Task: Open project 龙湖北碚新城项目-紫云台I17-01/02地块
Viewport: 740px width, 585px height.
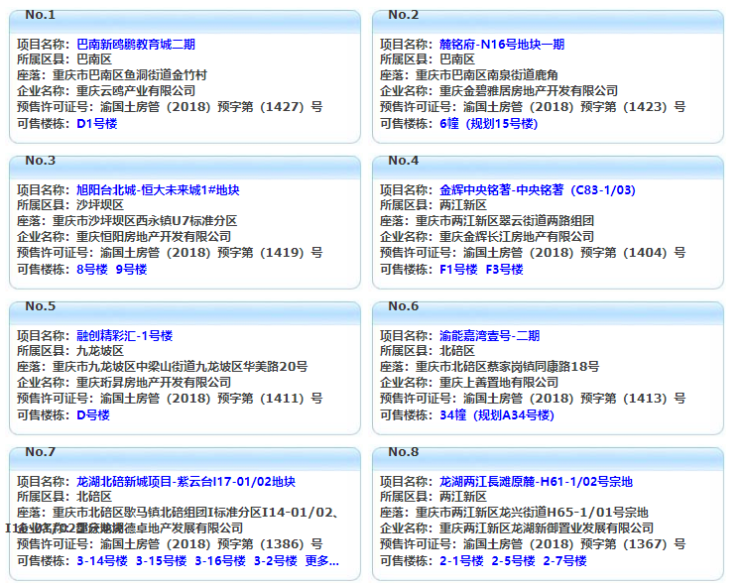Action: tap(186, 482)
